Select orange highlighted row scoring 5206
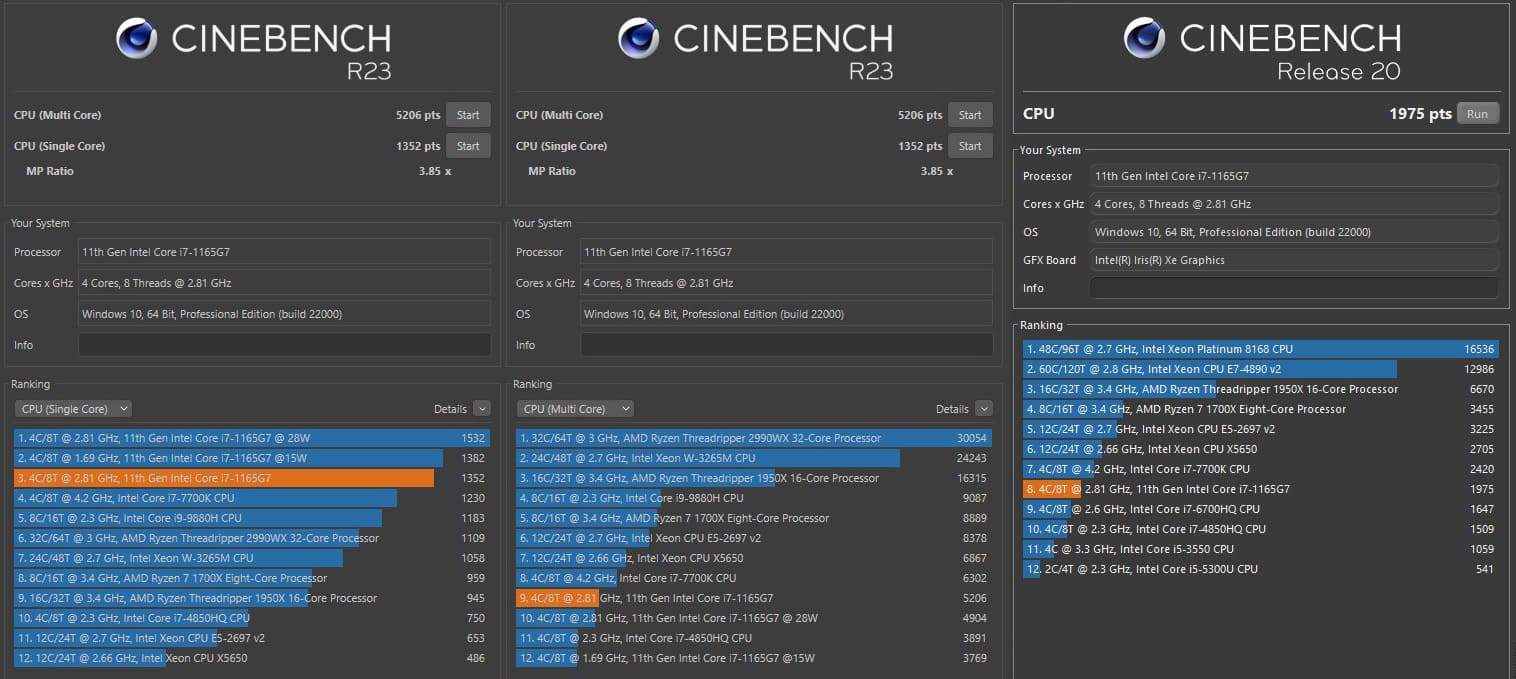Image resolution: width=1516 pixels, height=679 pixels. coord(754,598)
